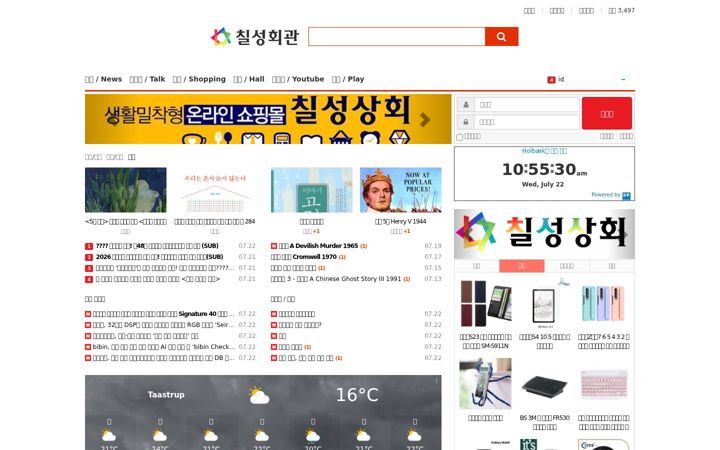Open the pastel foldable phone cases image
The image size is (720, 450).
604,304
